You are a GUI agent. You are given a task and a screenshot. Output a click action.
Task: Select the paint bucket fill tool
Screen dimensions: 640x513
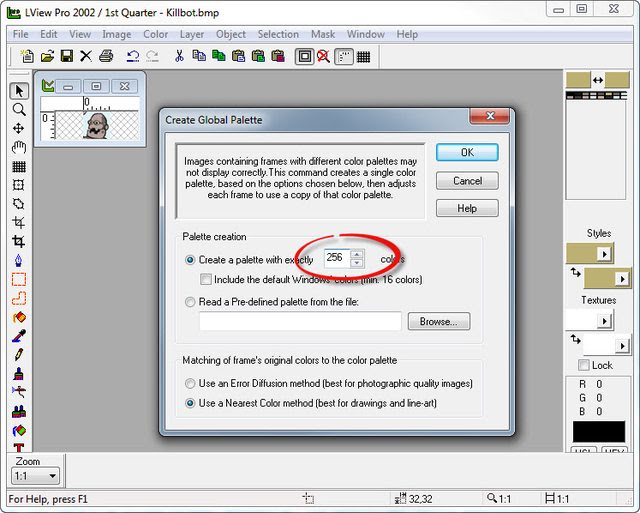[x=19, y=317]
